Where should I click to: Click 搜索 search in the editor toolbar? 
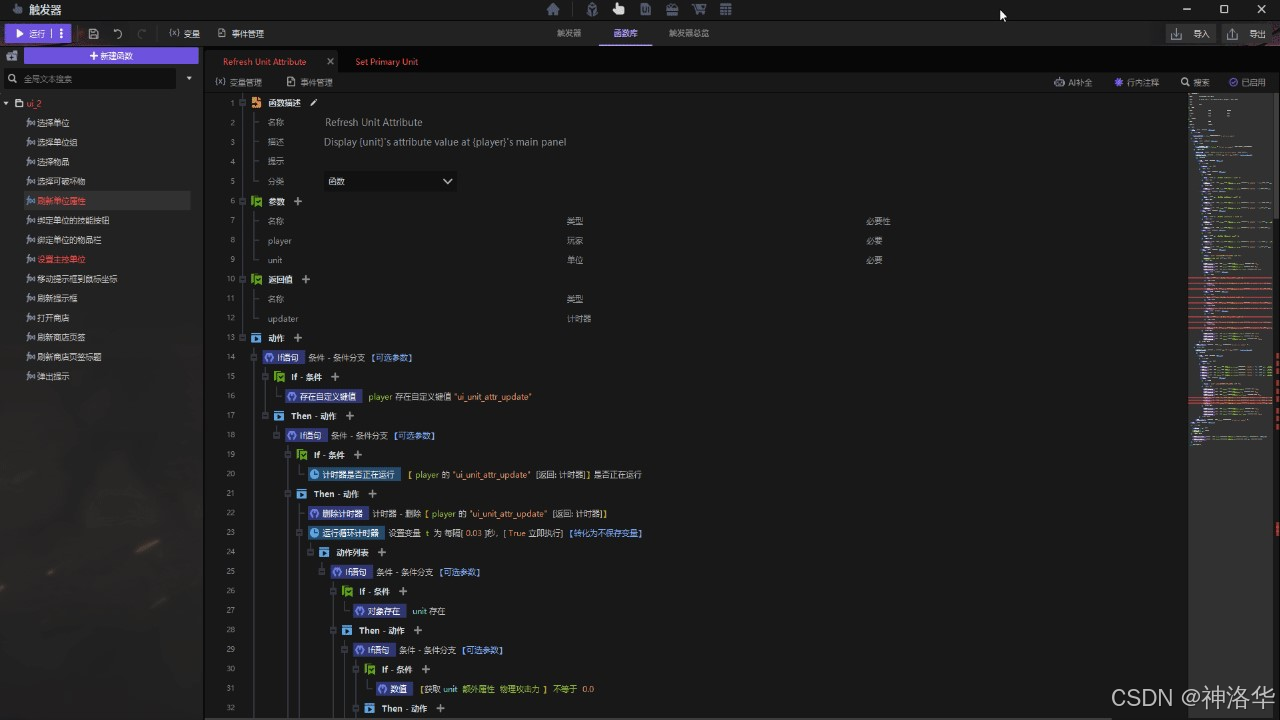(x=1195, y=82)
